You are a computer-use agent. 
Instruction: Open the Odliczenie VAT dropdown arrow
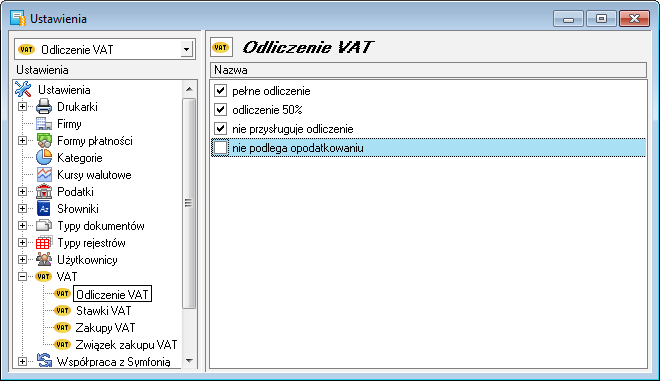tap(186, 50)
